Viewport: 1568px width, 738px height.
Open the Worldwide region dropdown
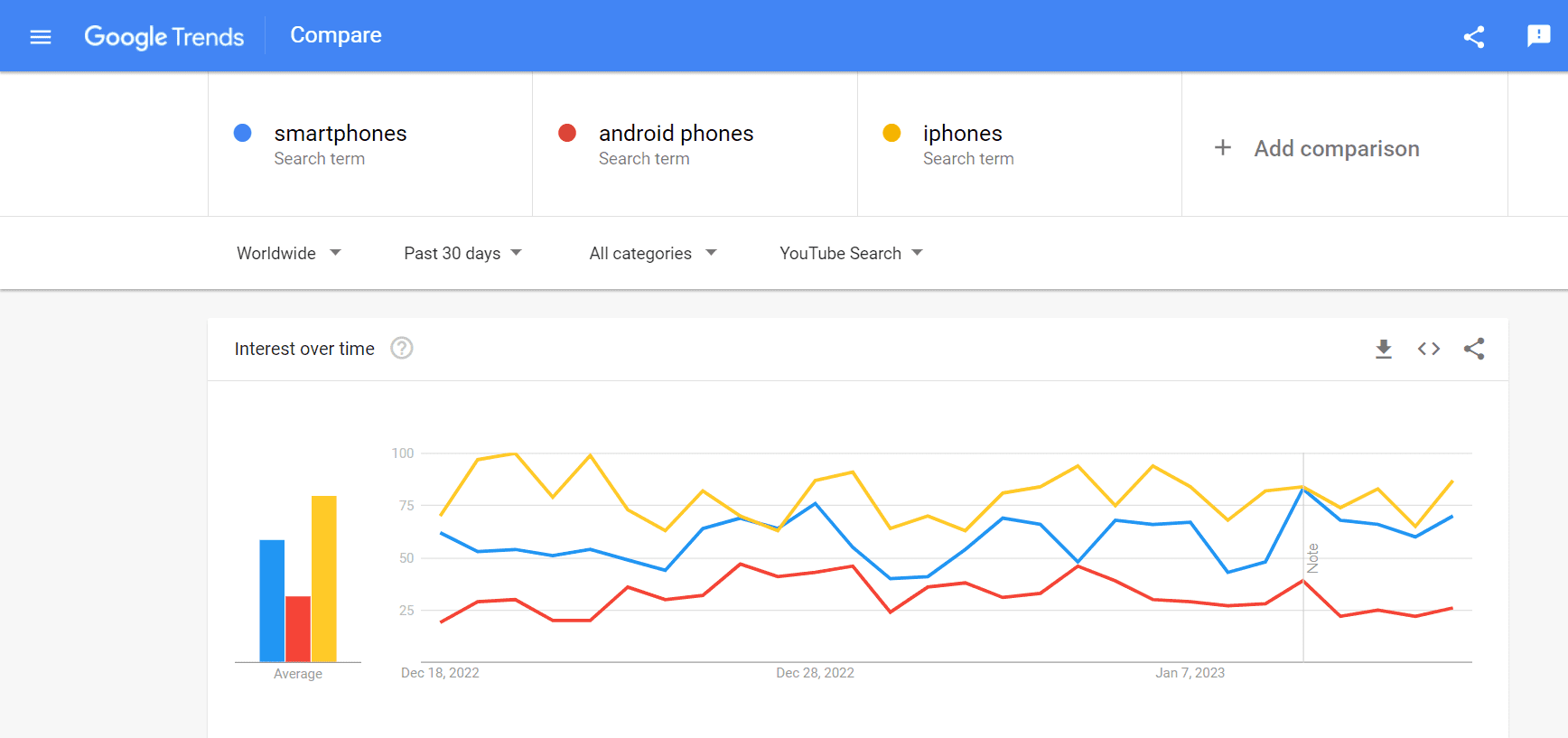tap(288, 253)
